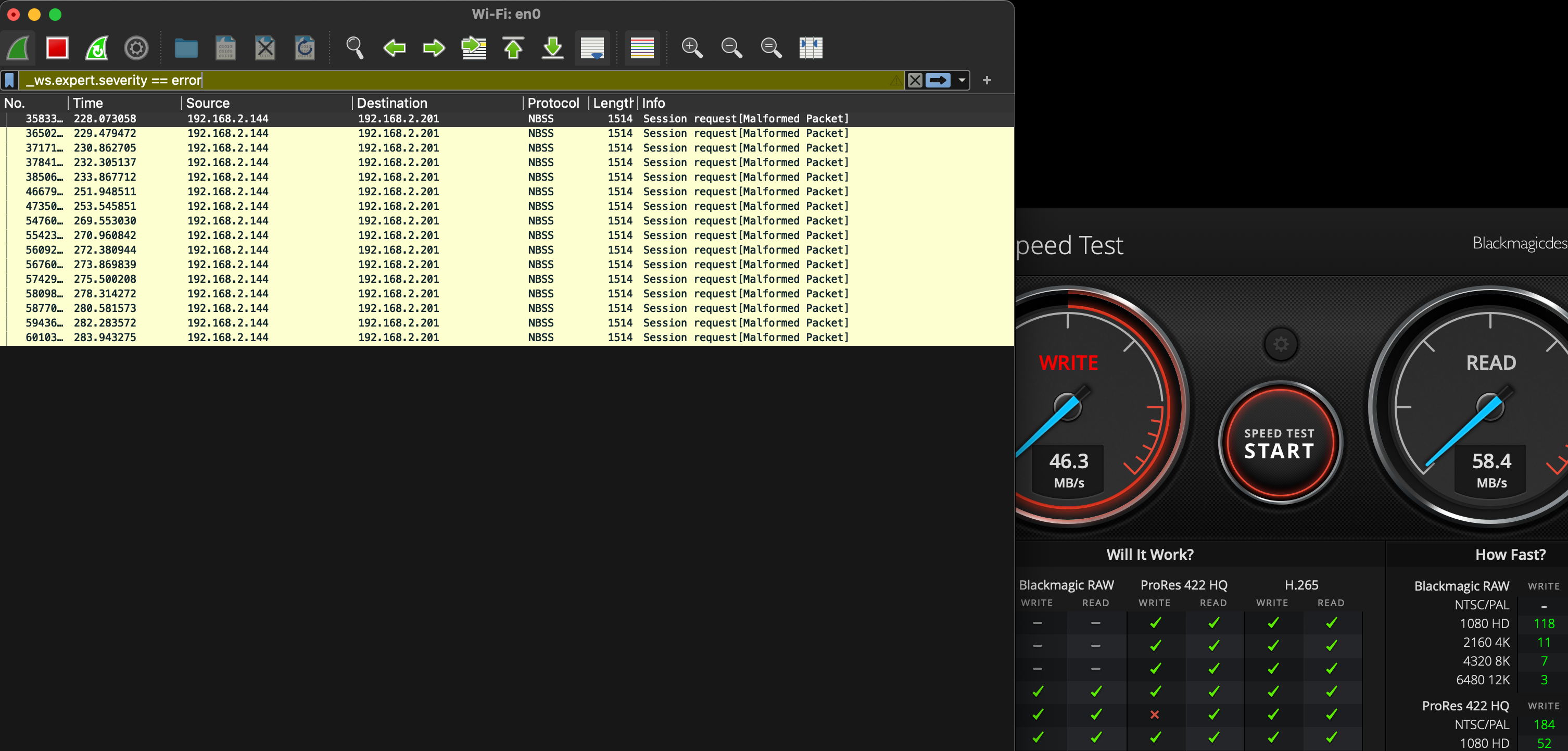Toggle auto-scroll during live capture

pyautogui.click(x=592, y=47)
